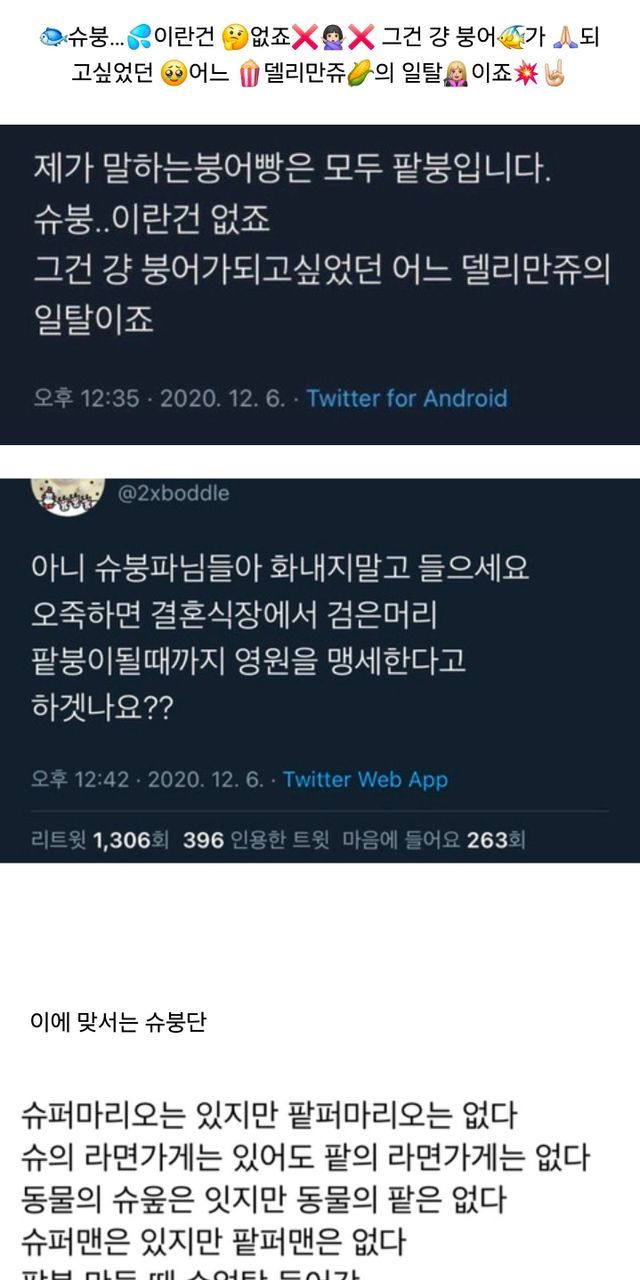Open the first tweet image about 팥붕
Image resolution: width=640 pixels, height=1280 pixels.
click(320, 285)
